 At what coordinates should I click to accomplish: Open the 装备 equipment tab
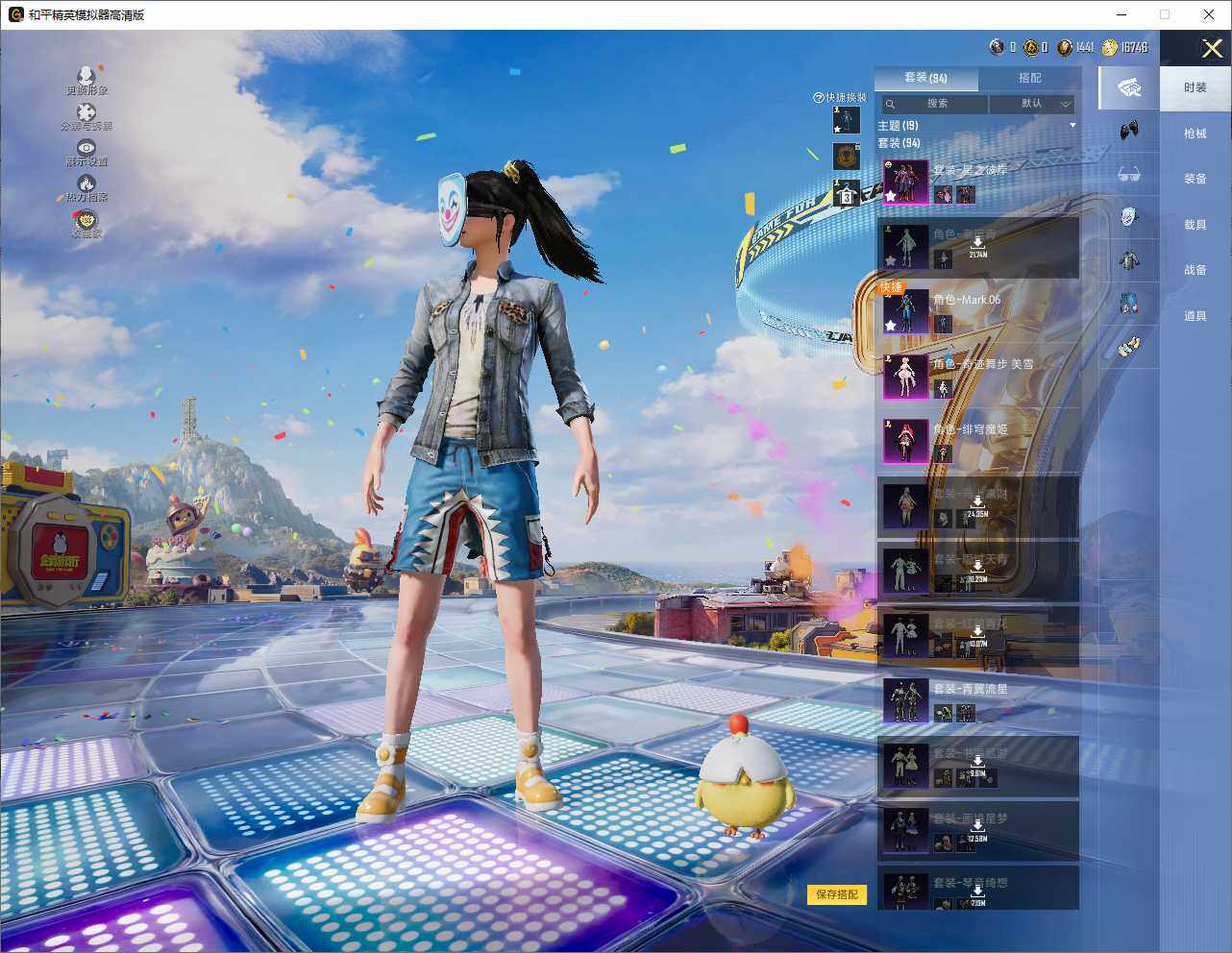point(1195,179)
